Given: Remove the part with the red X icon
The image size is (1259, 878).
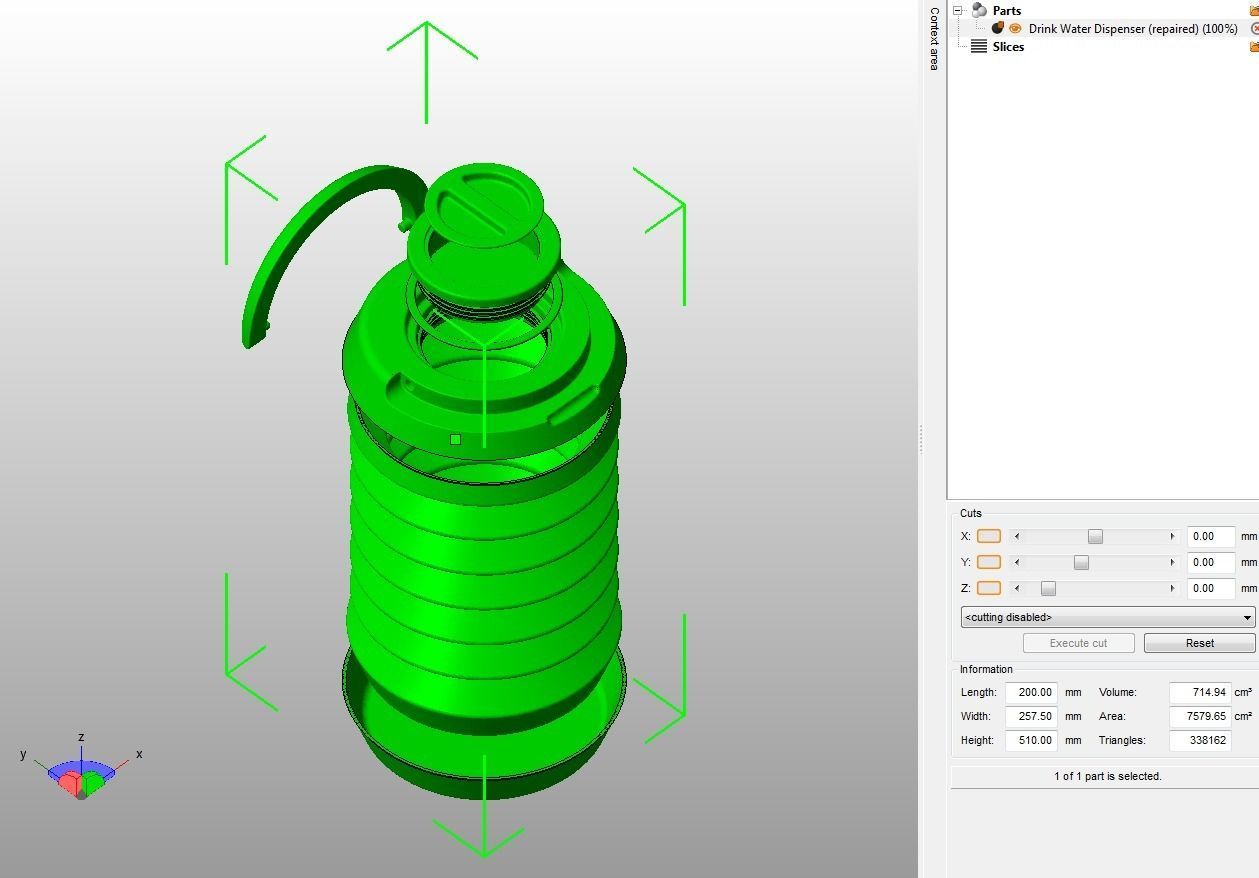Looking at the screenshot, I should coord(1255,29).
